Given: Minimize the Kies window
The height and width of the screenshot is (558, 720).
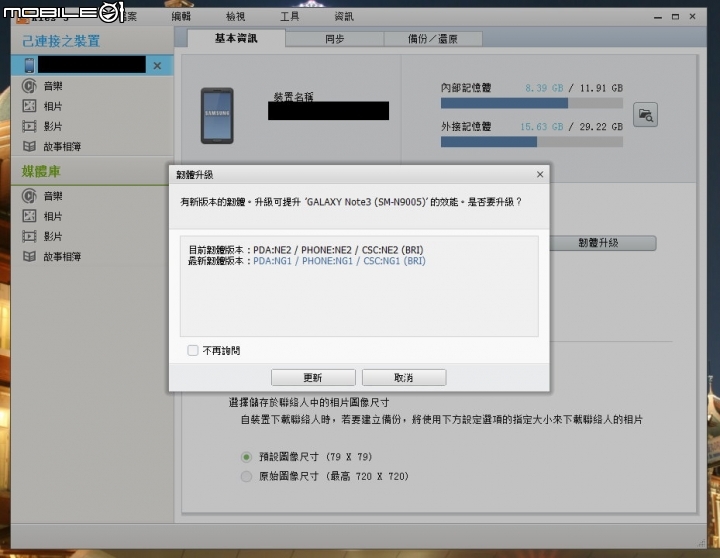Looking at the screenshot, I should [x=658, y=17].
